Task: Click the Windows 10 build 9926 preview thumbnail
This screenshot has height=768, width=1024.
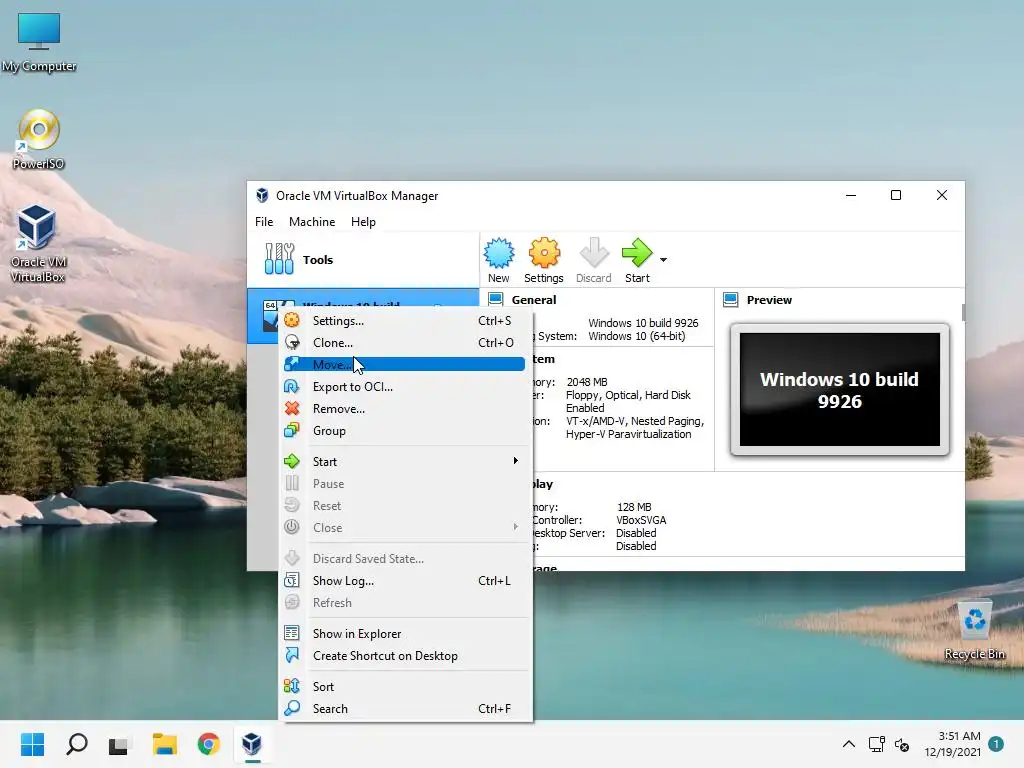Action: click(840, 390)
